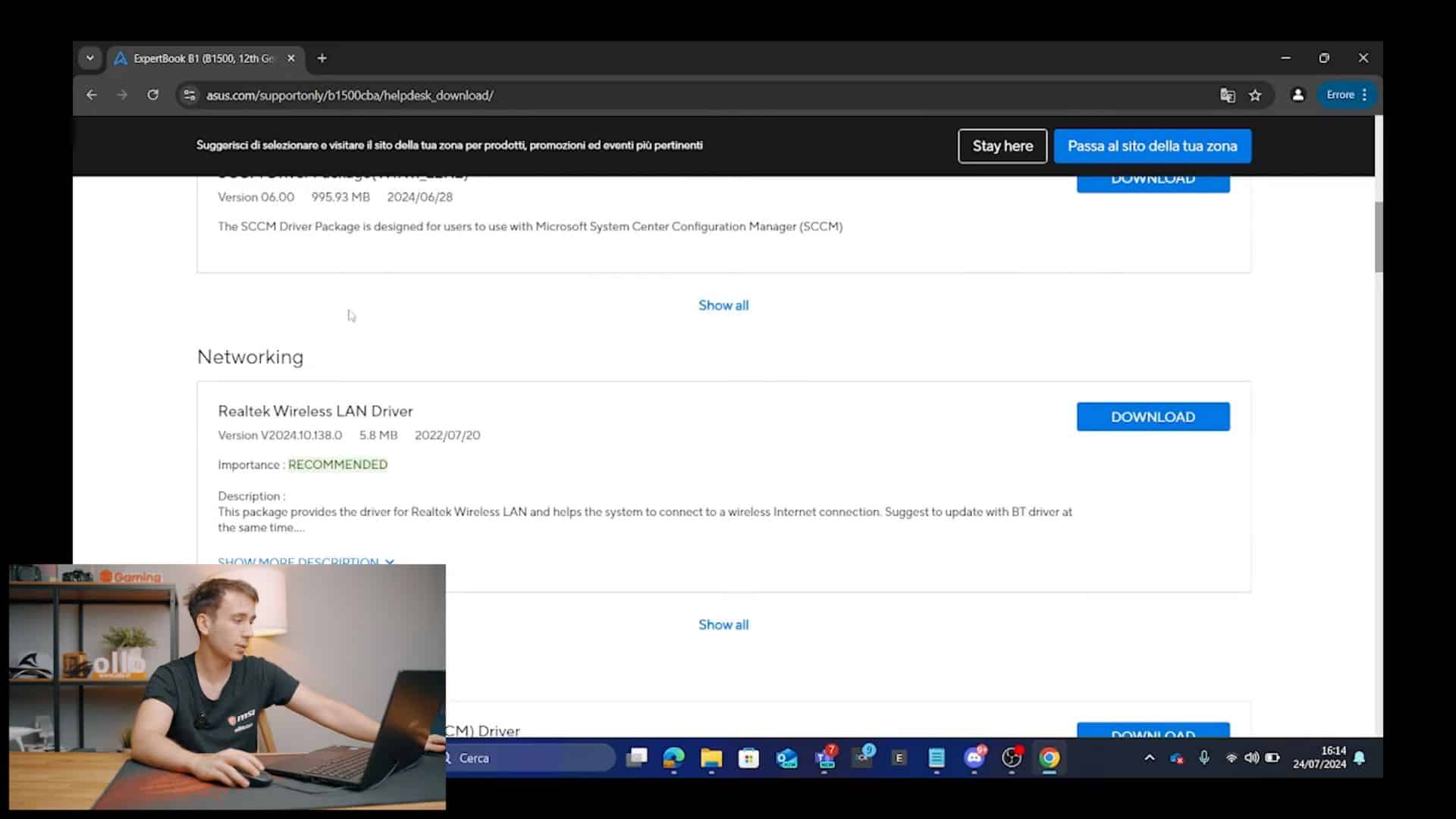Click the microphone tray icon
Viewport: 1456px width, 819px height.
point(1204,758)
